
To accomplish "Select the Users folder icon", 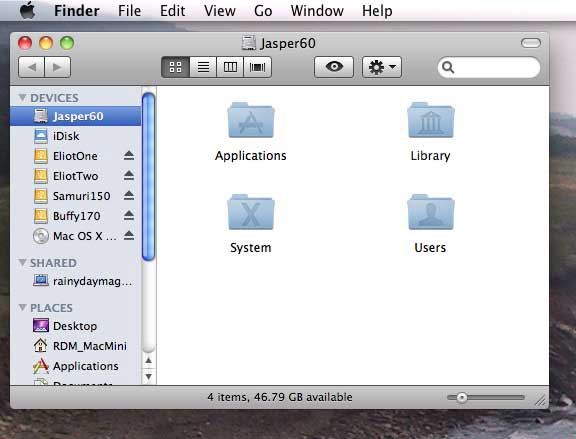I will point(431,212).
